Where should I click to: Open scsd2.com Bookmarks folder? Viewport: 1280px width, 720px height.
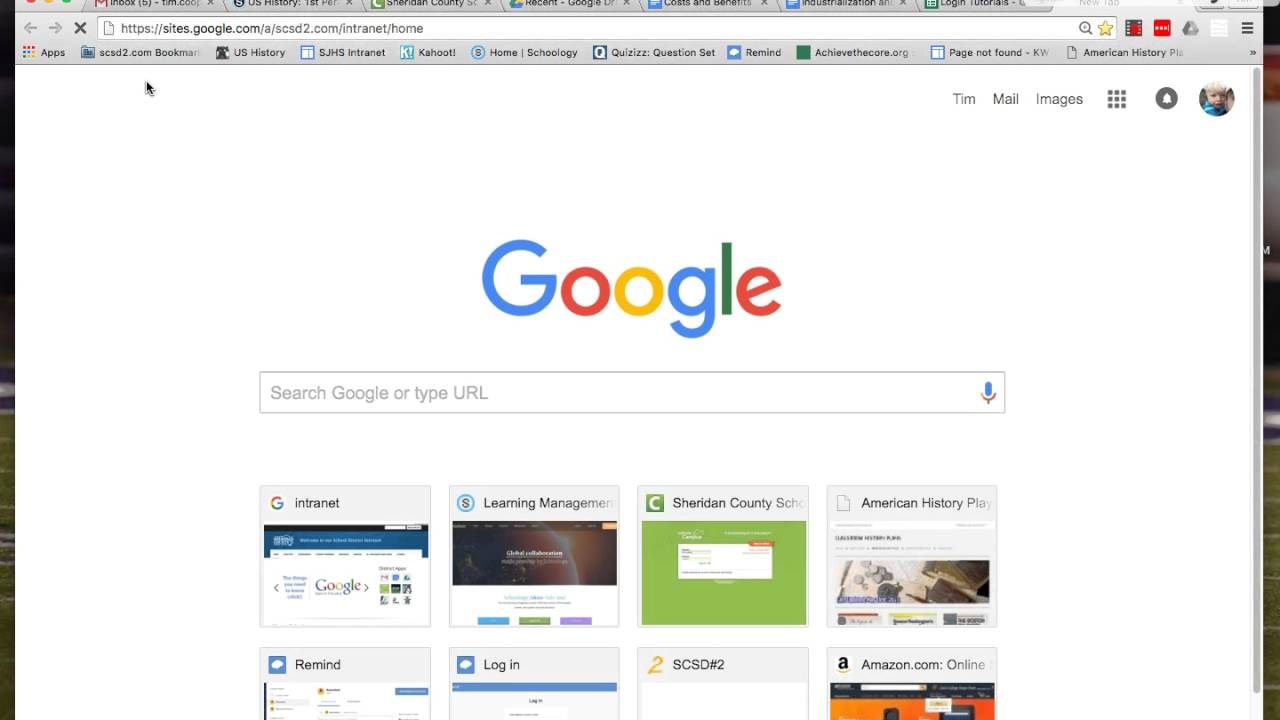click(141, 52)
